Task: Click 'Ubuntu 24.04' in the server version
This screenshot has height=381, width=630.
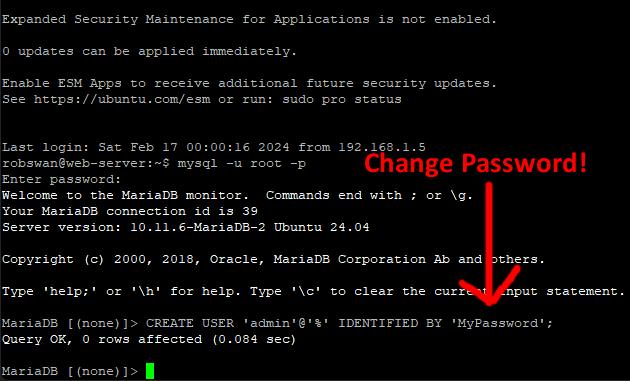Action: pos(321,227)
